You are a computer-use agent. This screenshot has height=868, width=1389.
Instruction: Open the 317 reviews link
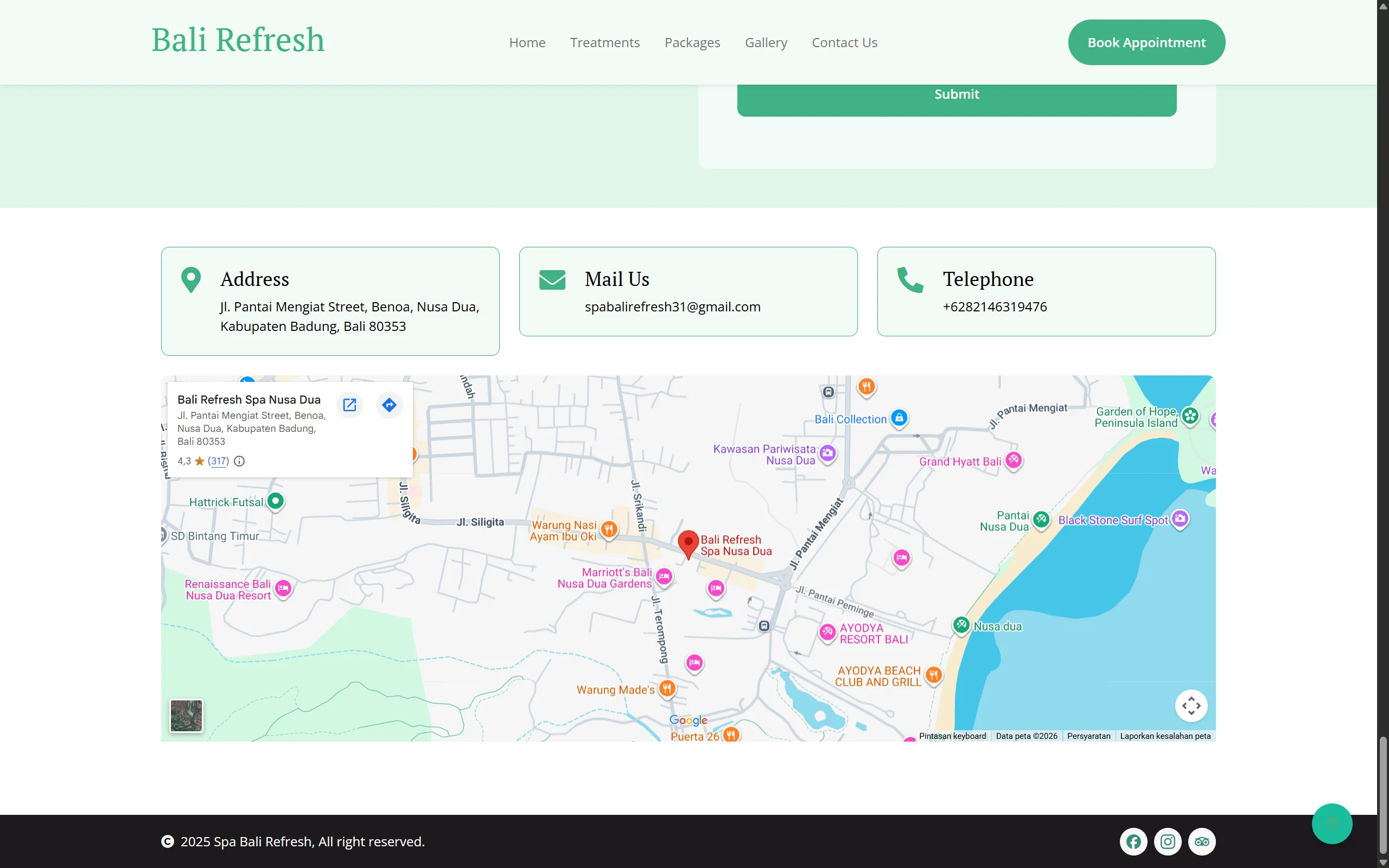tap(218, 461)
